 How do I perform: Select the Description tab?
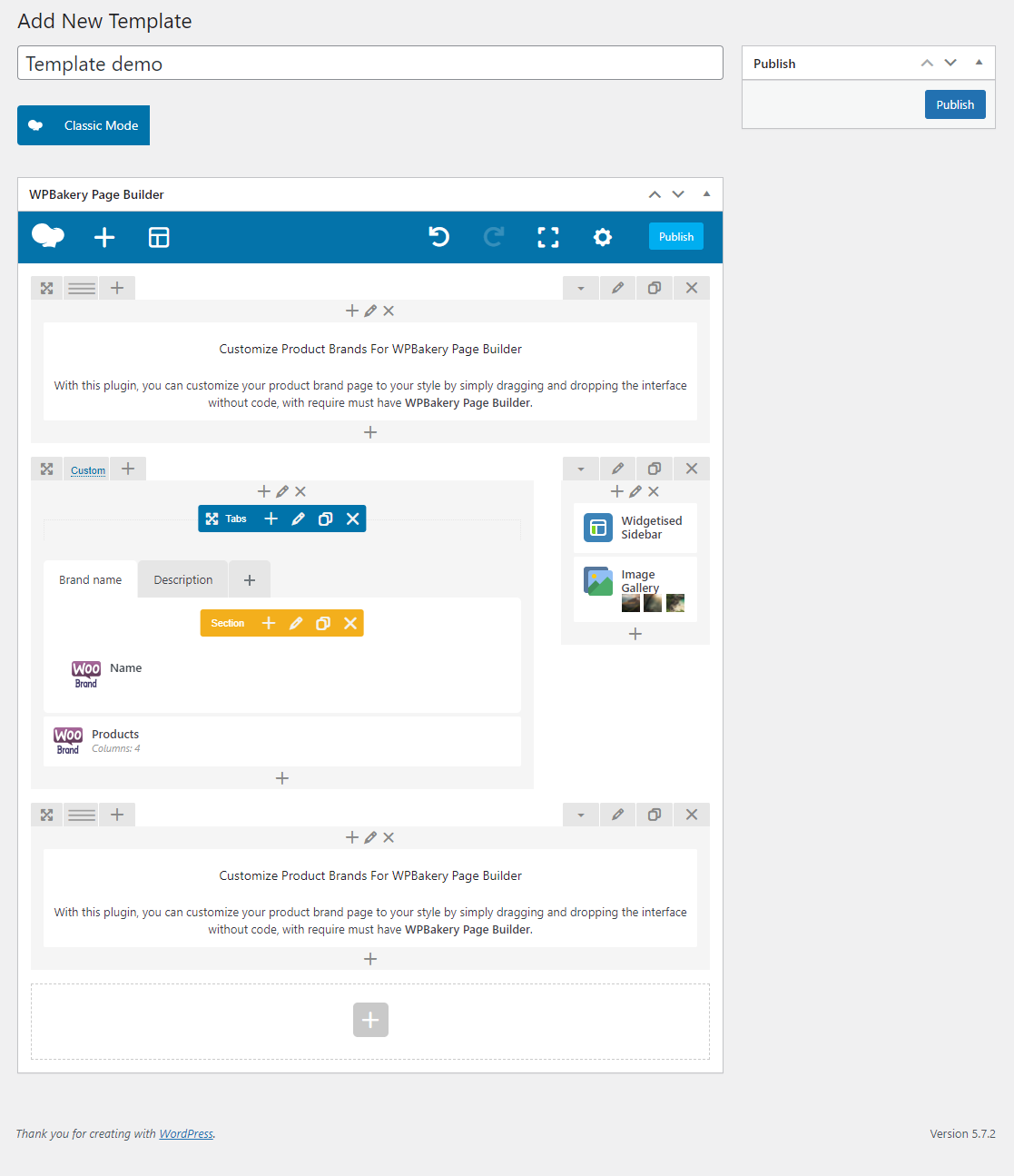(x=183, y=579)
